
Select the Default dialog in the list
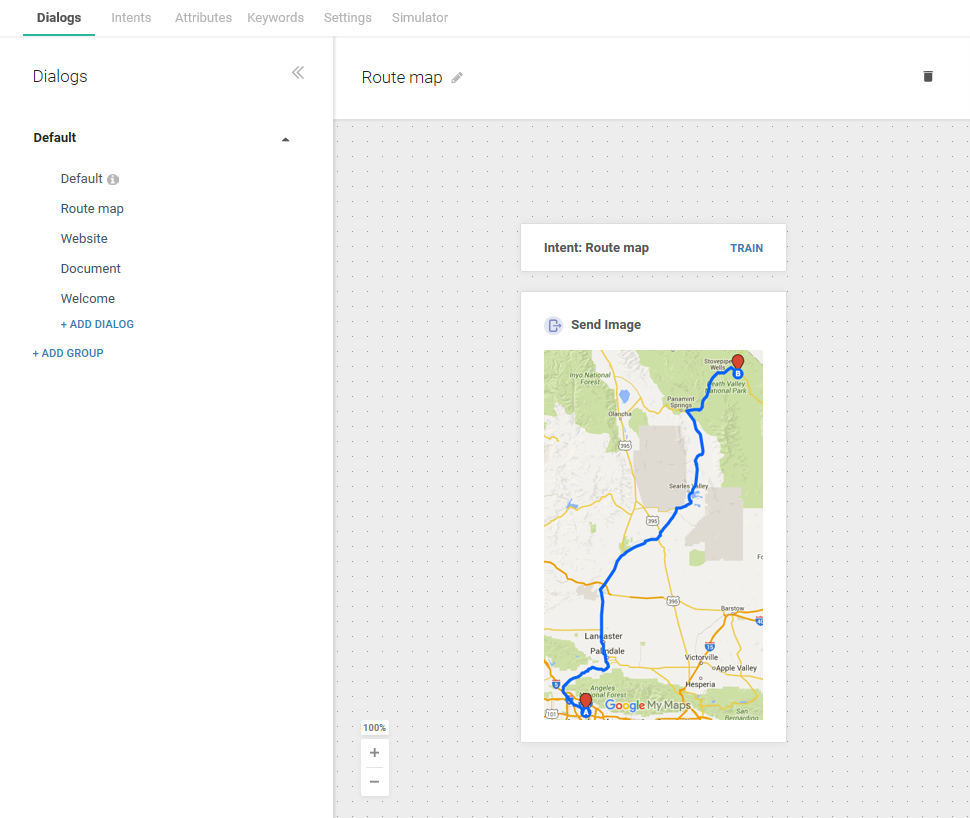(81, 179)
